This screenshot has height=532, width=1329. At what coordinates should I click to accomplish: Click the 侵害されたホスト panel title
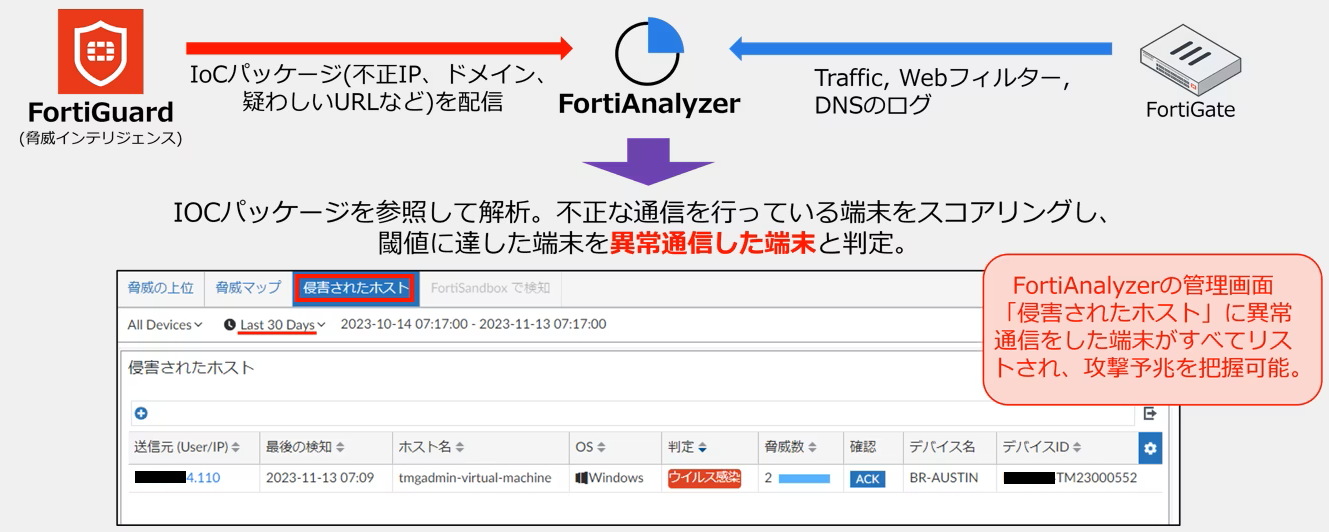pos(192,368)
